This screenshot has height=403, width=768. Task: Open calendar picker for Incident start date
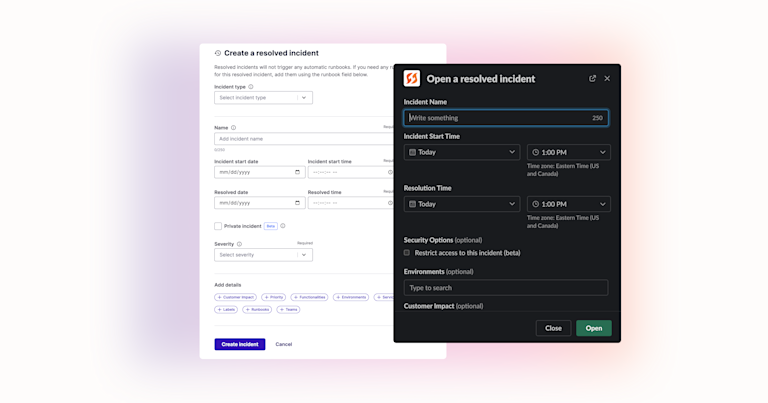coord(297,172)
